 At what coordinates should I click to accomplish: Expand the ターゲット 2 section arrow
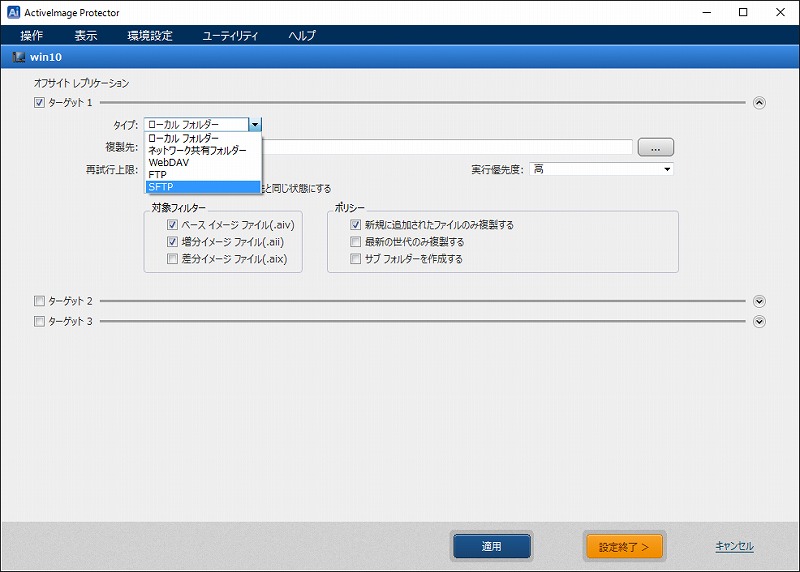759,302
